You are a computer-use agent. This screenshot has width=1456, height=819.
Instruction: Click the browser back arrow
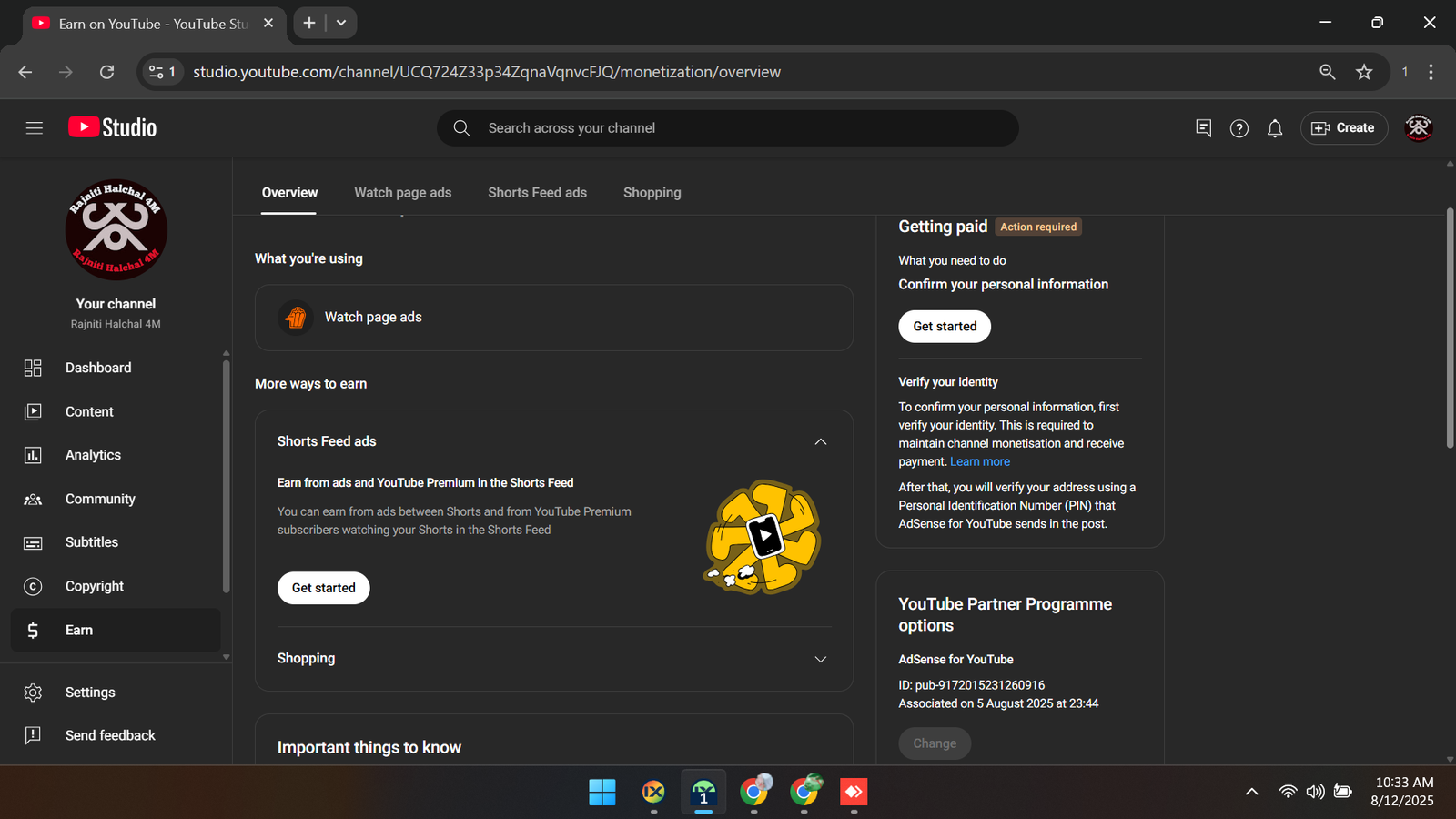pyautogui.click(x=25, y=72)
